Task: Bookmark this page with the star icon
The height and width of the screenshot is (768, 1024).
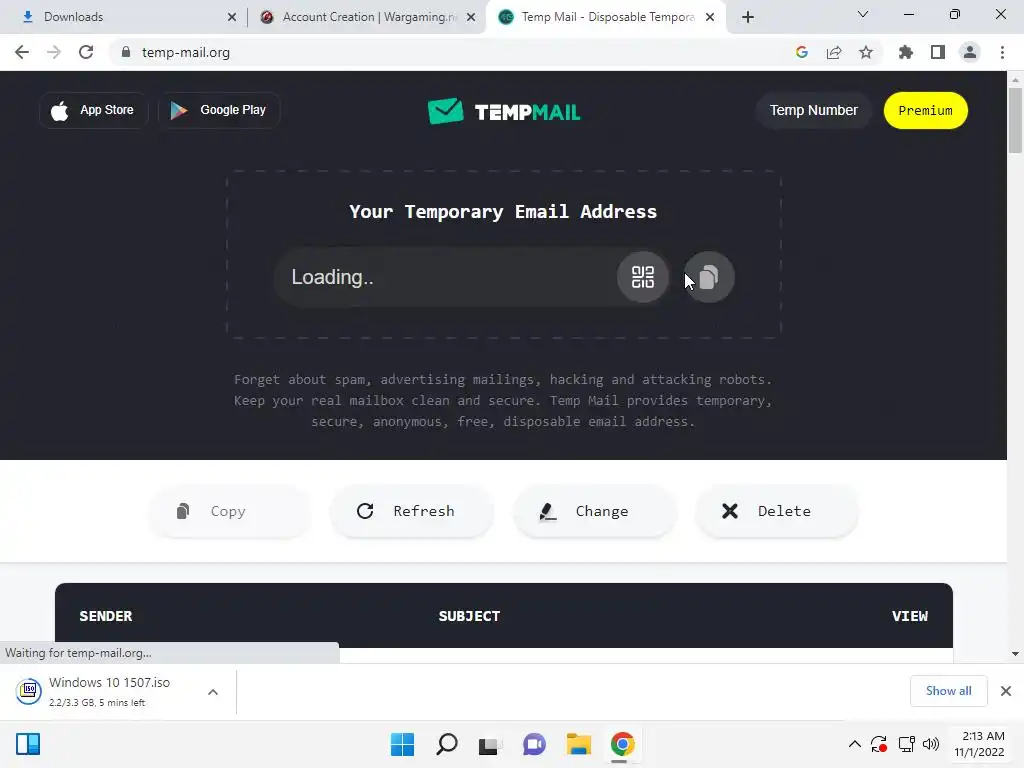Action: [x=866, y=52]
